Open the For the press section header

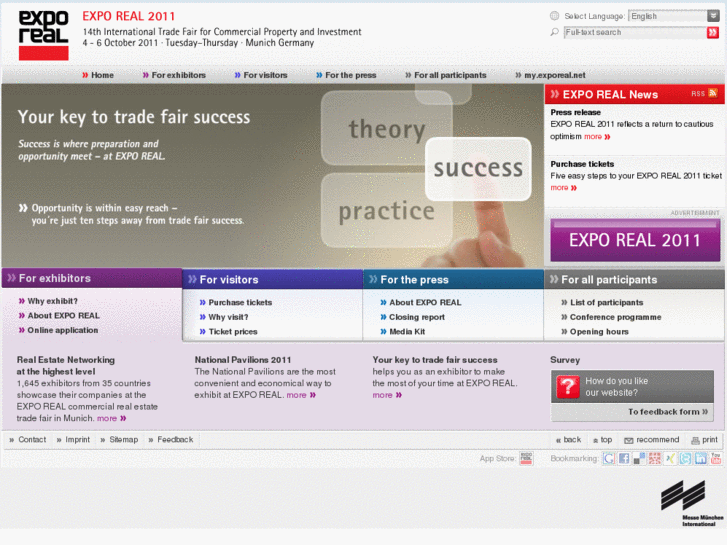click(453, 279)
